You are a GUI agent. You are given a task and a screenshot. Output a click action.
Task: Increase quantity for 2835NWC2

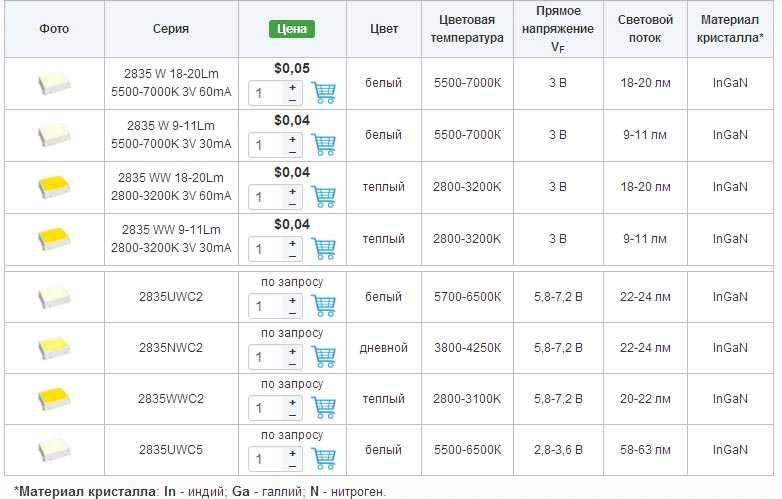(x=293, y=351)
